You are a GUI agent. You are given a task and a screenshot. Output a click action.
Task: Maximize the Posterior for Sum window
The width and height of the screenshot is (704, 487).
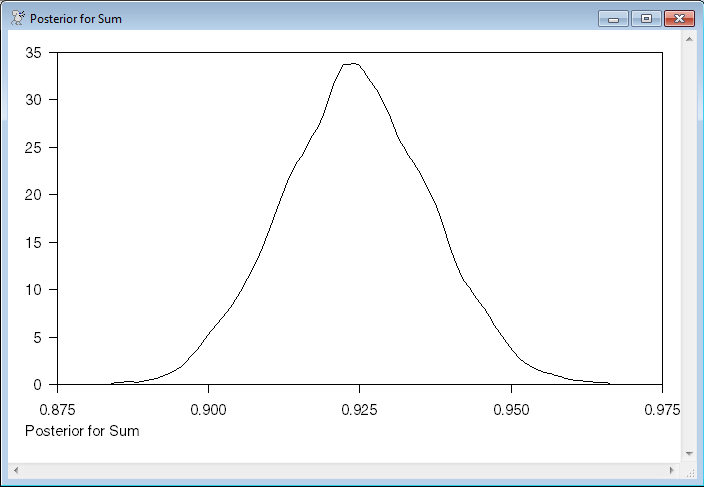[646, 18]
